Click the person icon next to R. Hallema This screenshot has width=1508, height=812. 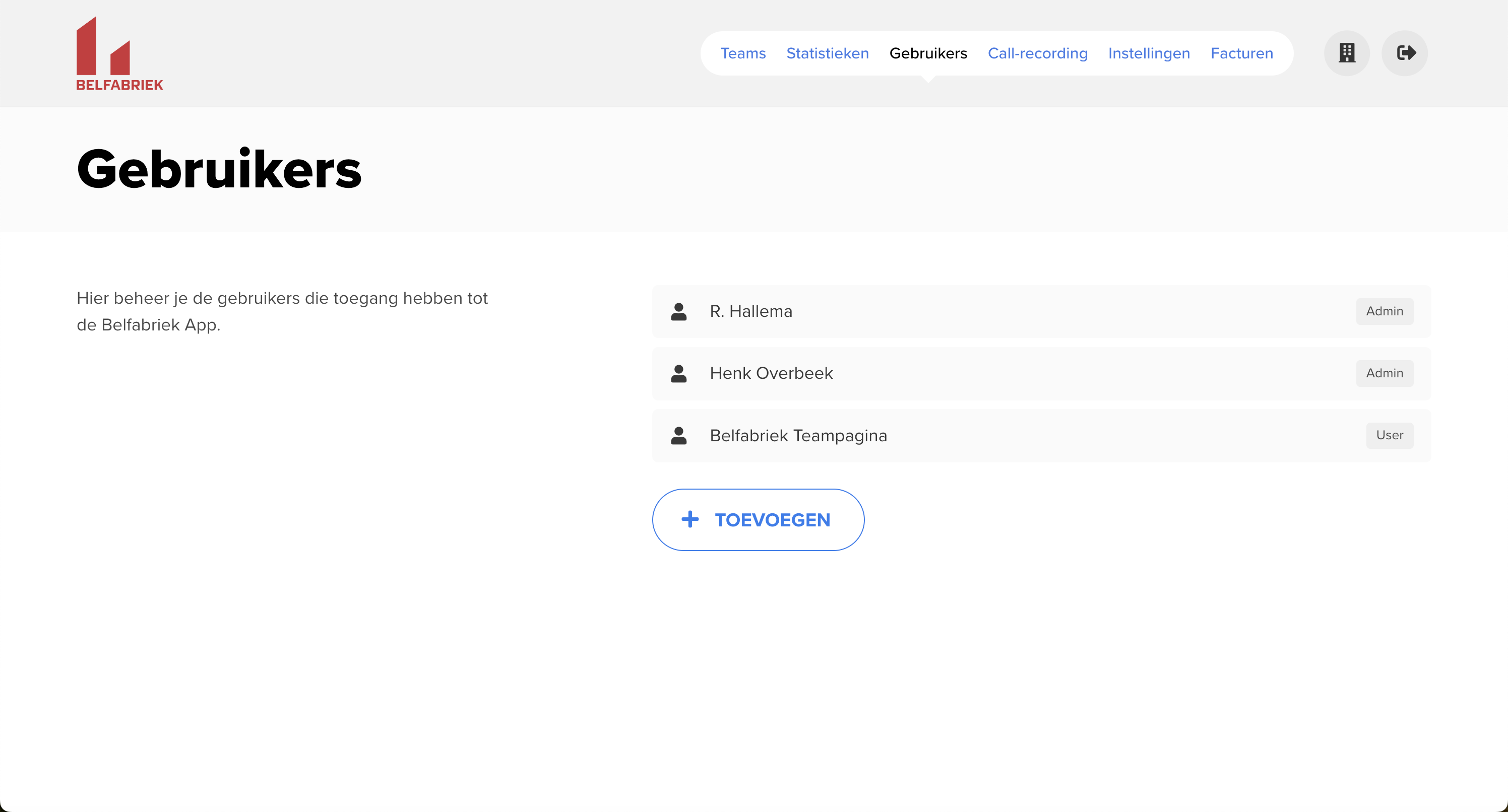(x=678, y=312)
